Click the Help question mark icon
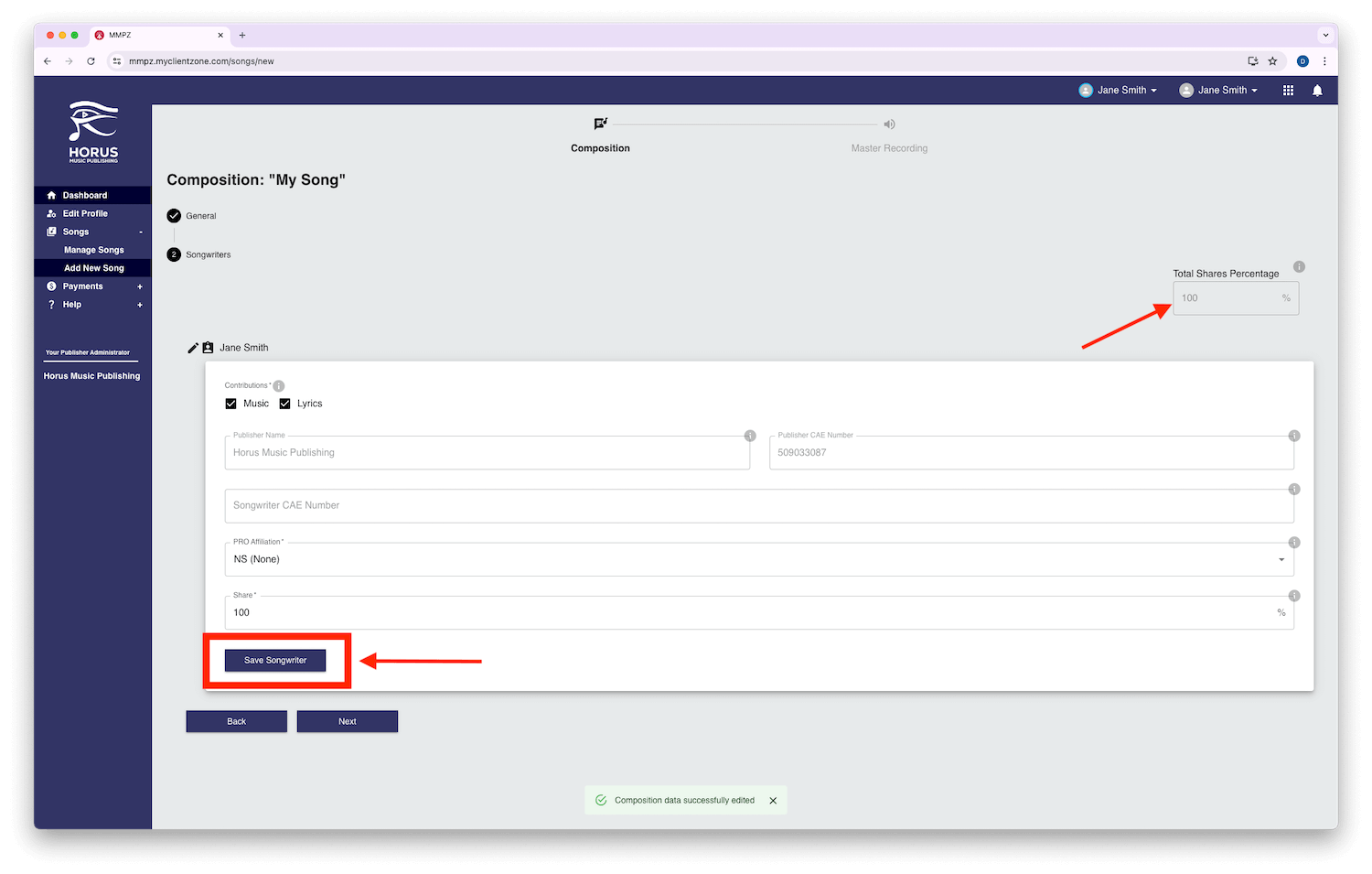The height and width of the screenshot is (874, 1372). point(51,305)
